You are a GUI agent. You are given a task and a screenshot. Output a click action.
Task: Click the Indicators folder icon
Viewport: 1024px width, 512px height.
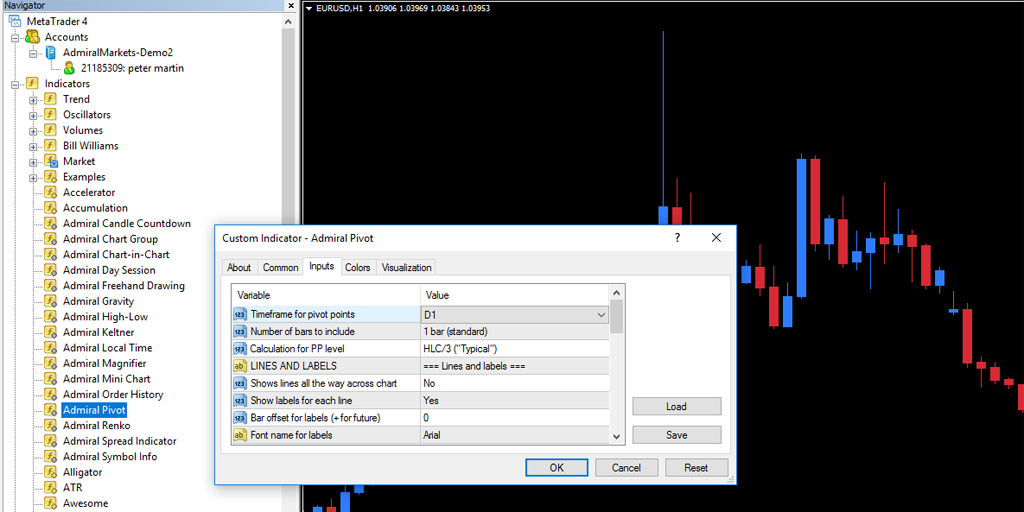tap(32, 84)
